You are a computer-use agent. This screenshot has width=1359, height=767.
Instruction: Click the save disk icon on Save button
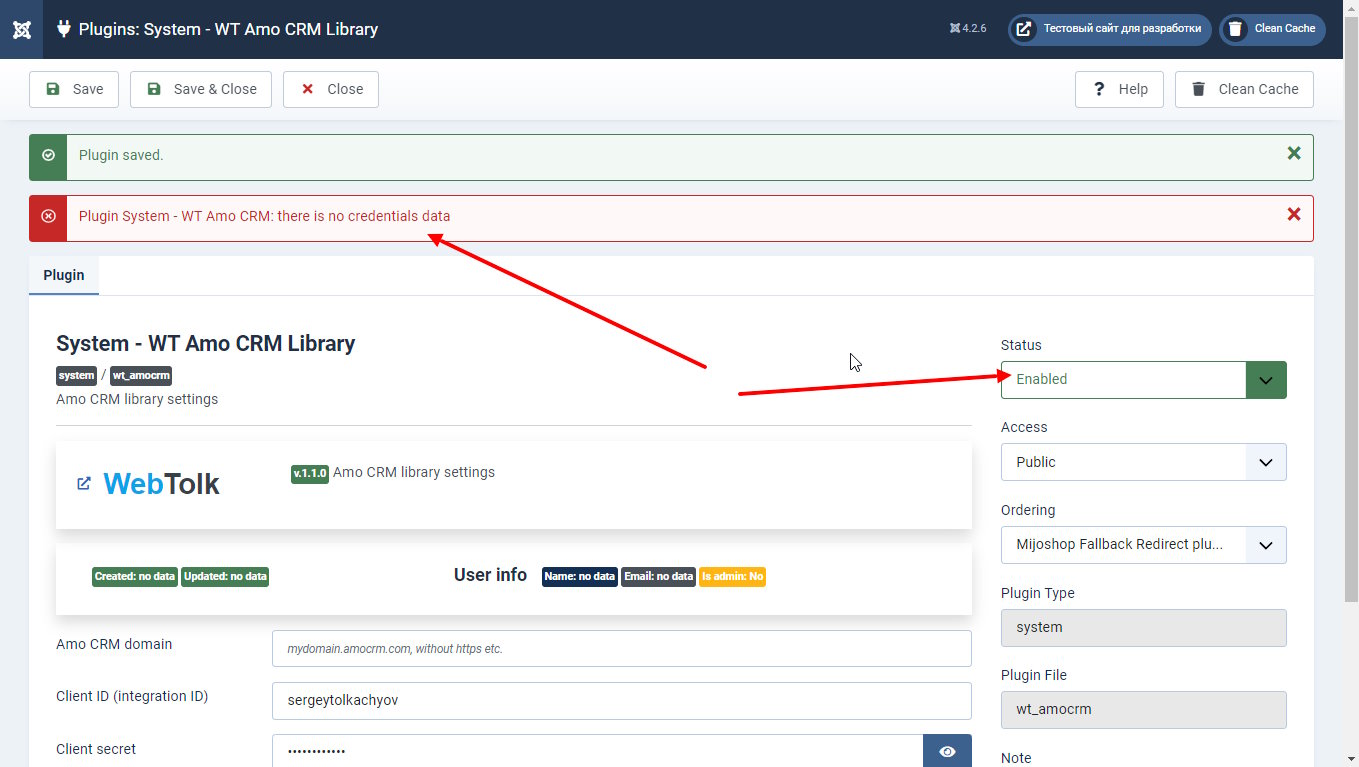coord(53,89)
